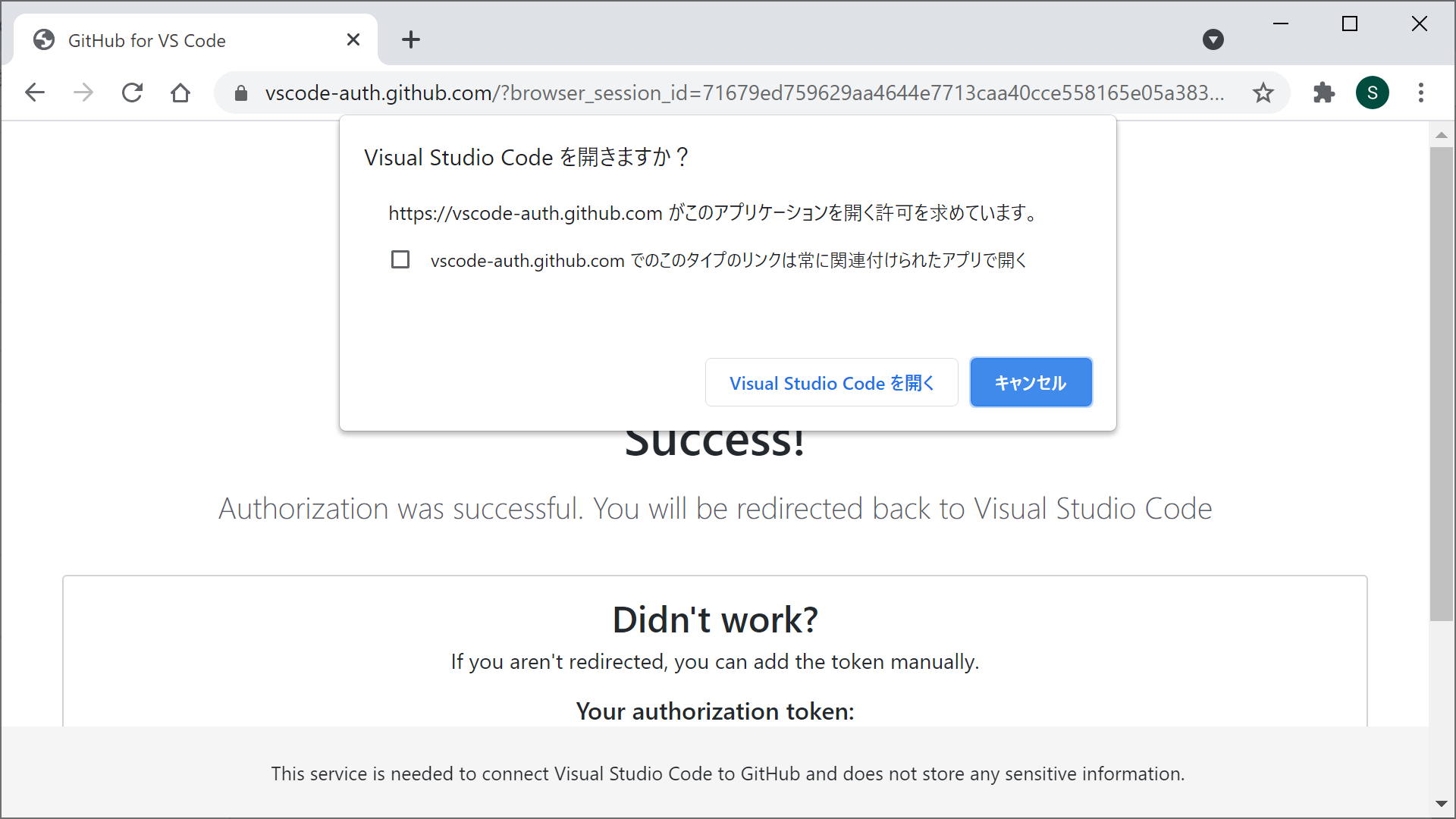Open the profile avatar S
Image resolution: width=1456 pixels, height=819 pixels.
[1373, 93]
